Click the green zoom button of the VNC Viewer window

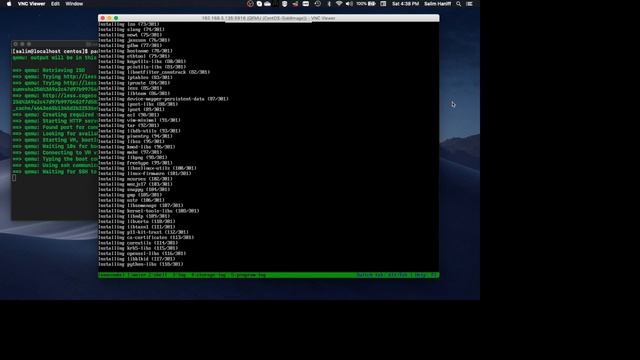(x=116, y=18)
